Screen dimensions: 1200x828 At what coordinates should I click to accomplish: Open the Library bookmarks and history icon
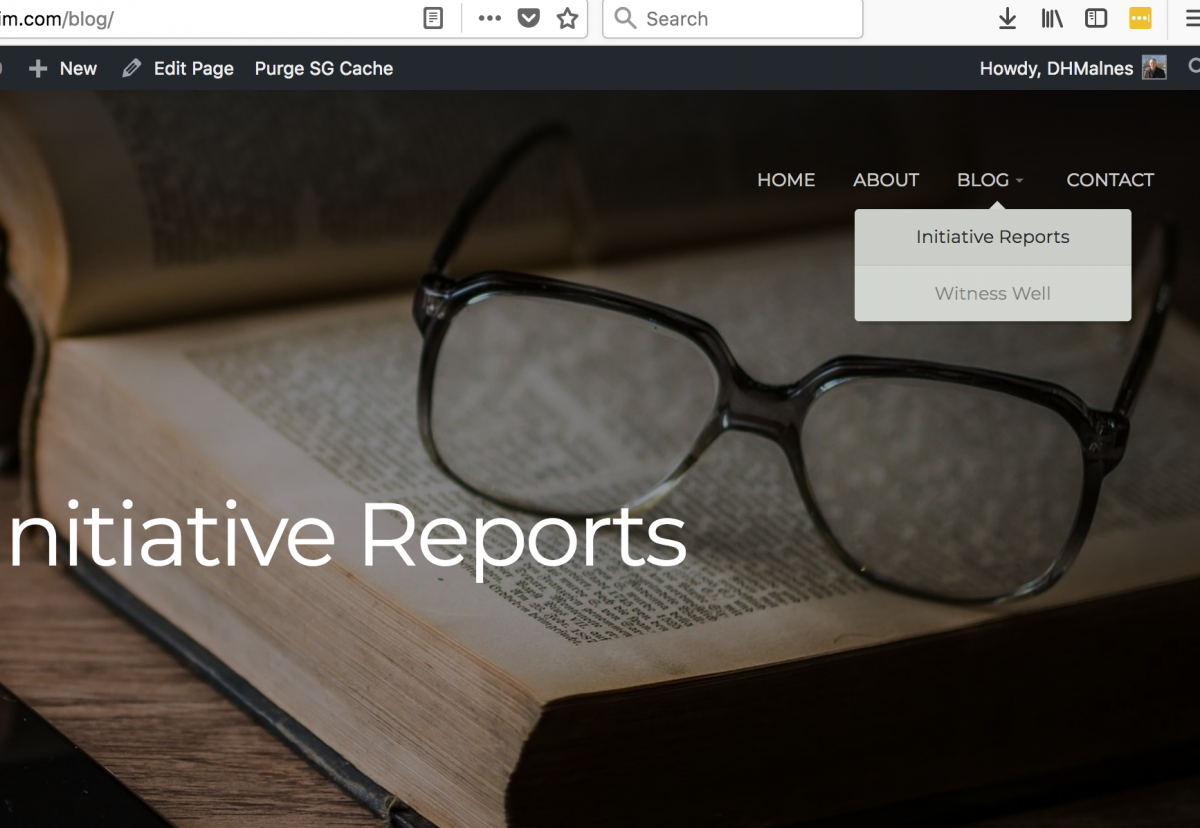point(1052,18)
